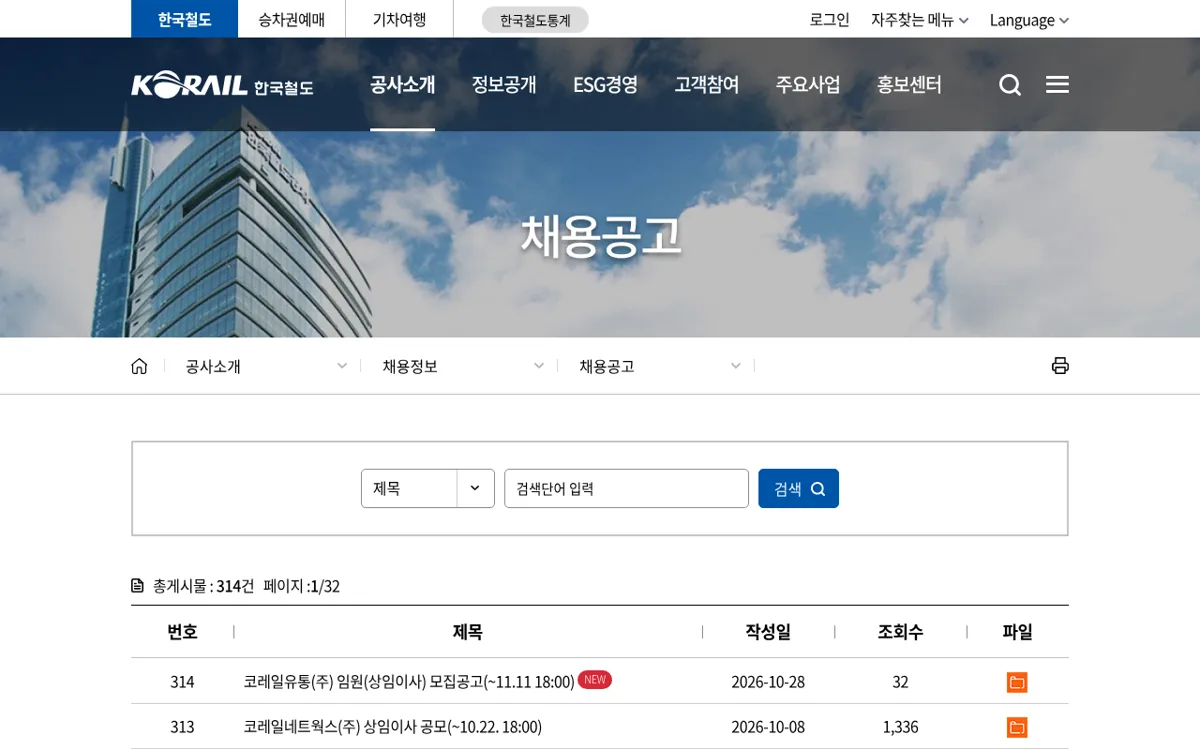Viewport: 1200px width, 750px height.
Task: Open attachment folder icon for post 313
Action: tap(1017, 727)
